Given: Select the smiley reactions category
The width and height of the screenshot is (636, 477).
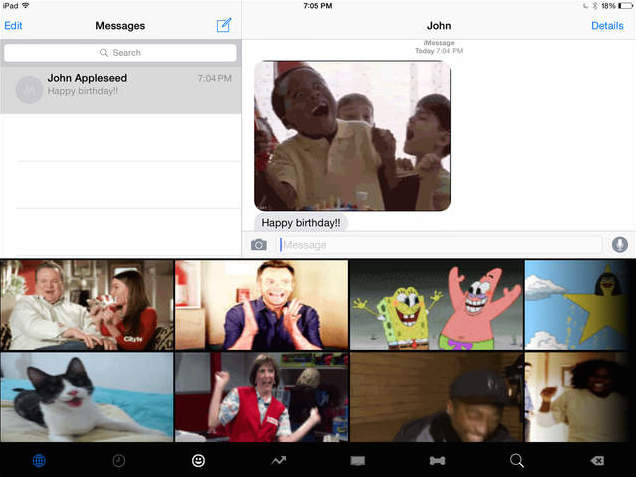Looking at the screenshot, I should (198, 460).
